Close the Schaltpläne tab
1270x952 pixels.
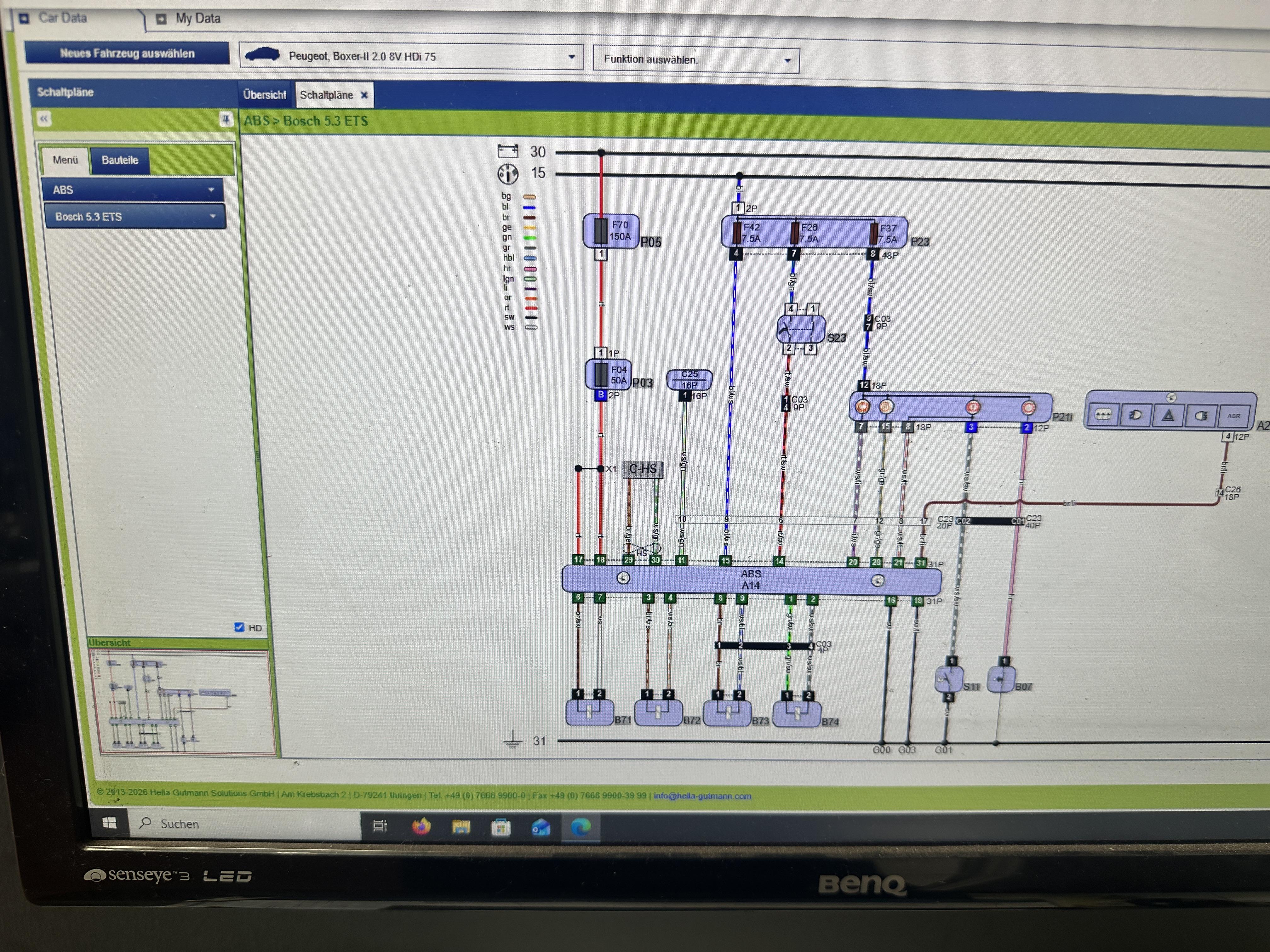click(364, 95)
